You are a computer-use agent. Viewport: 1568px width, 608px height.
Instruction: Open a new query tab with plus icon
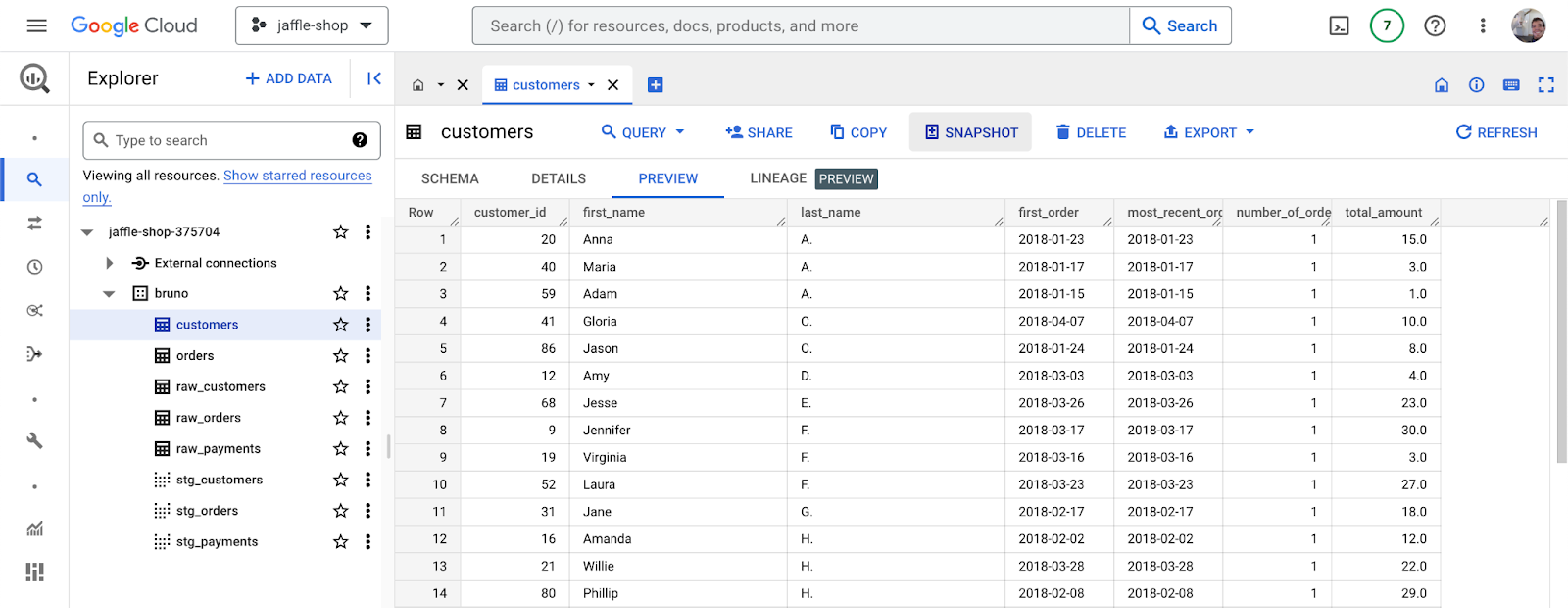point(656,85)
